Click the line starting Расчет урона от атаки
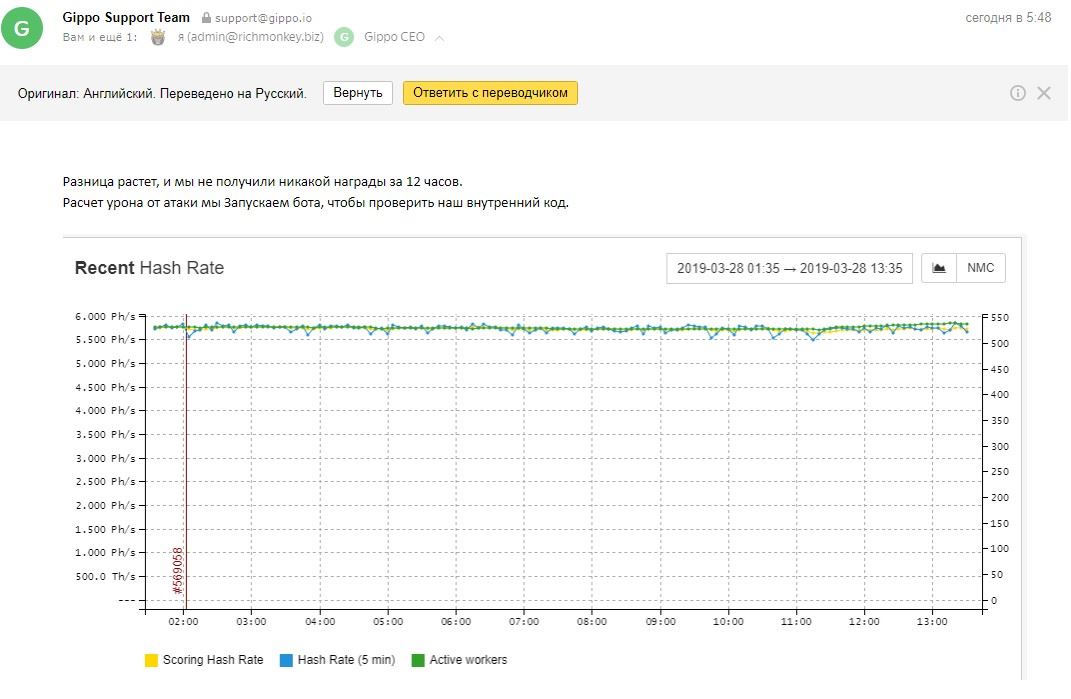Screen dimensions: 1071x699 pyautogui.click(x=316, y=202)
